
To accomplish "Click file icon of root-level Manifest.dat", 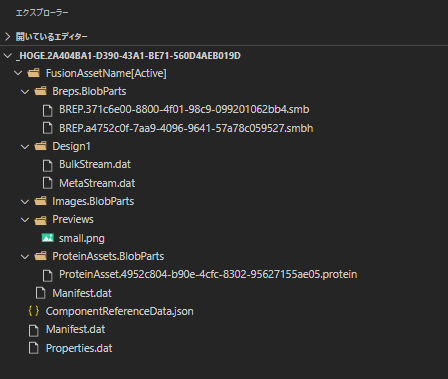I will (x=34, y=330).
